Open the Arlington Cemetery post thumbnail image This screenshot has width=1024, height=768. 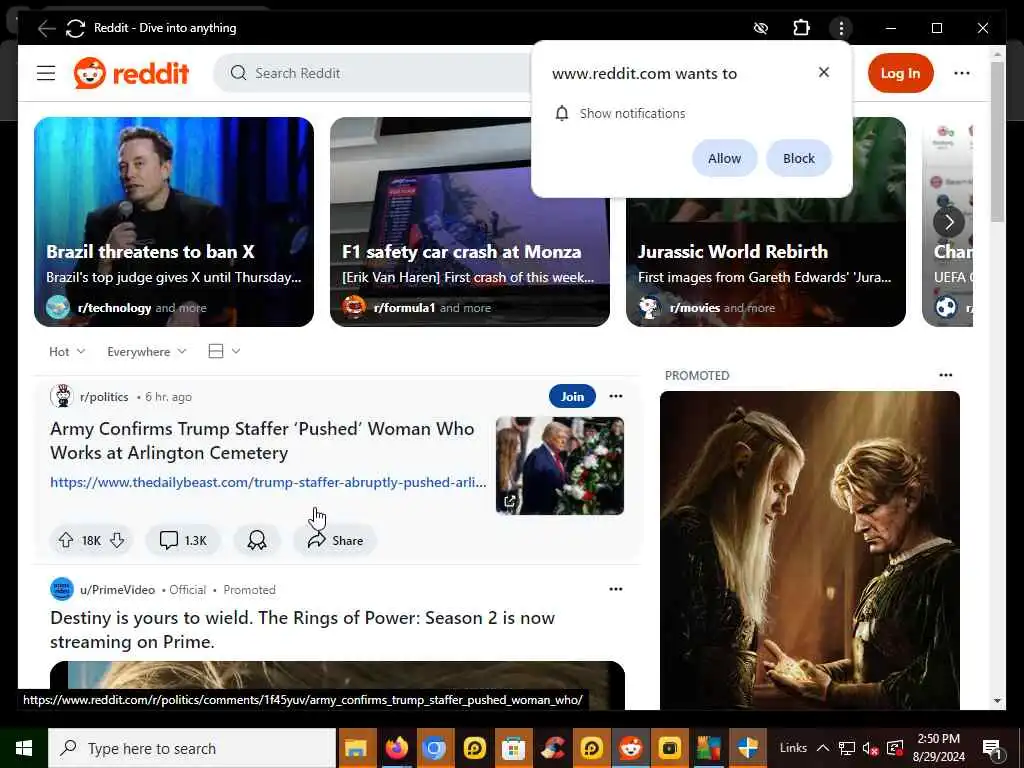(560, 466)
